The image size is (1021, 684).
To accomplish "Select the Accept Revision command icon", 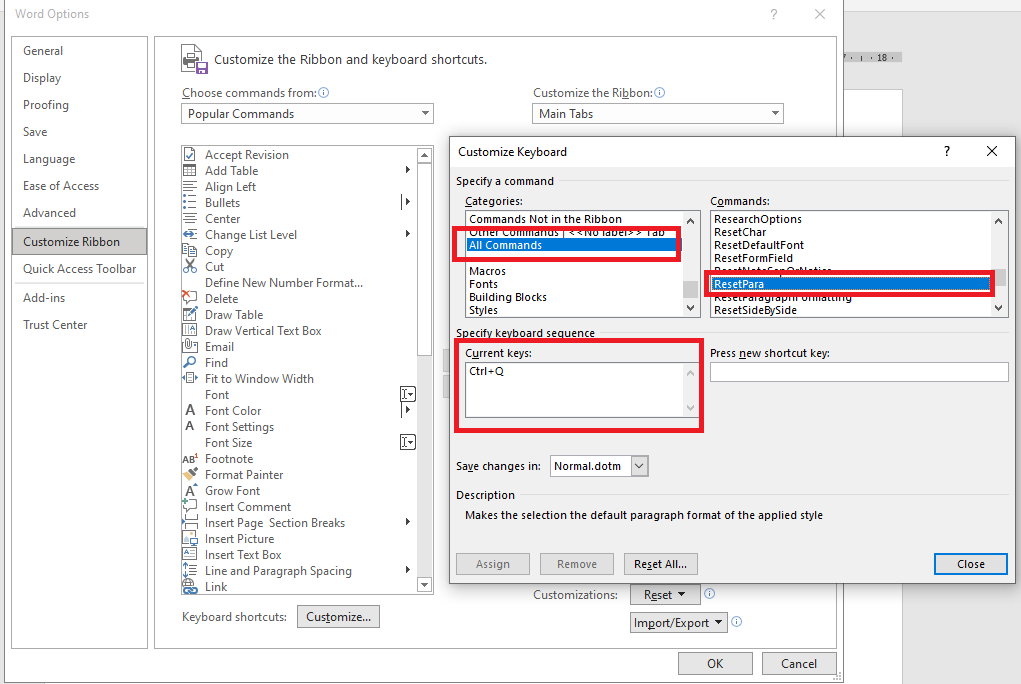I will (189, 154).
